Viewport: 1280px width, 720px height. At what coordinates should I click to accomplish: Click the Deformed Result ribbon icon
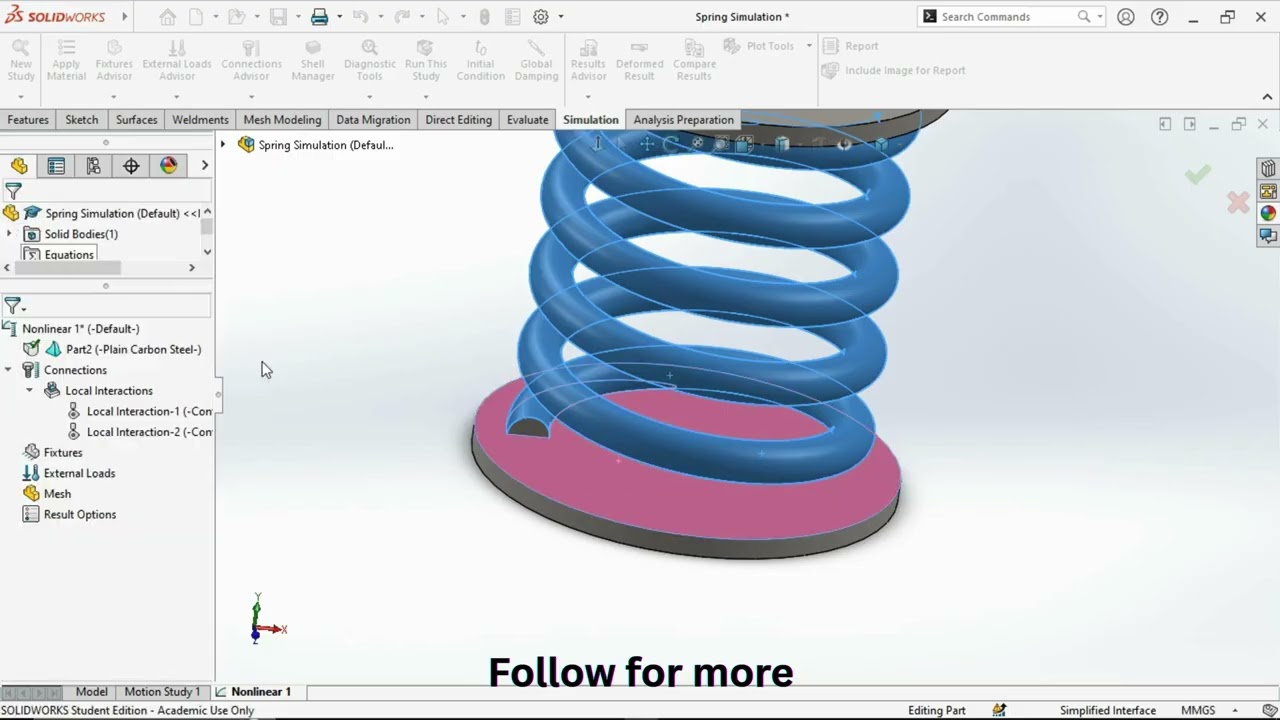pos(639,61)
